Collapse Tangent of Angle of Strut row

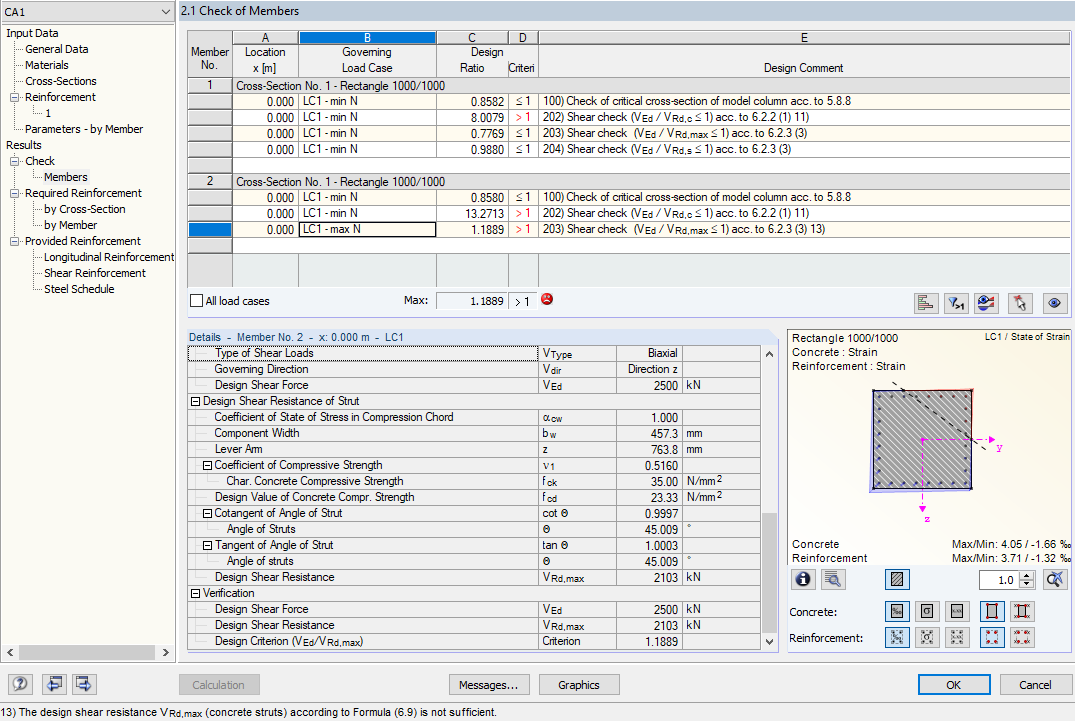(207, 546)
